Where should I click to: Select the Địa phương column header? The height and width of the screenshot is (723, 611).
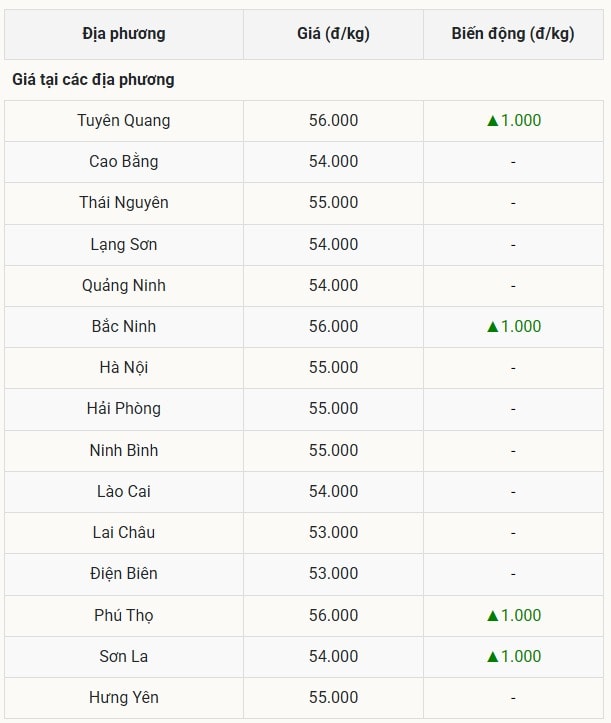(124, 35)
